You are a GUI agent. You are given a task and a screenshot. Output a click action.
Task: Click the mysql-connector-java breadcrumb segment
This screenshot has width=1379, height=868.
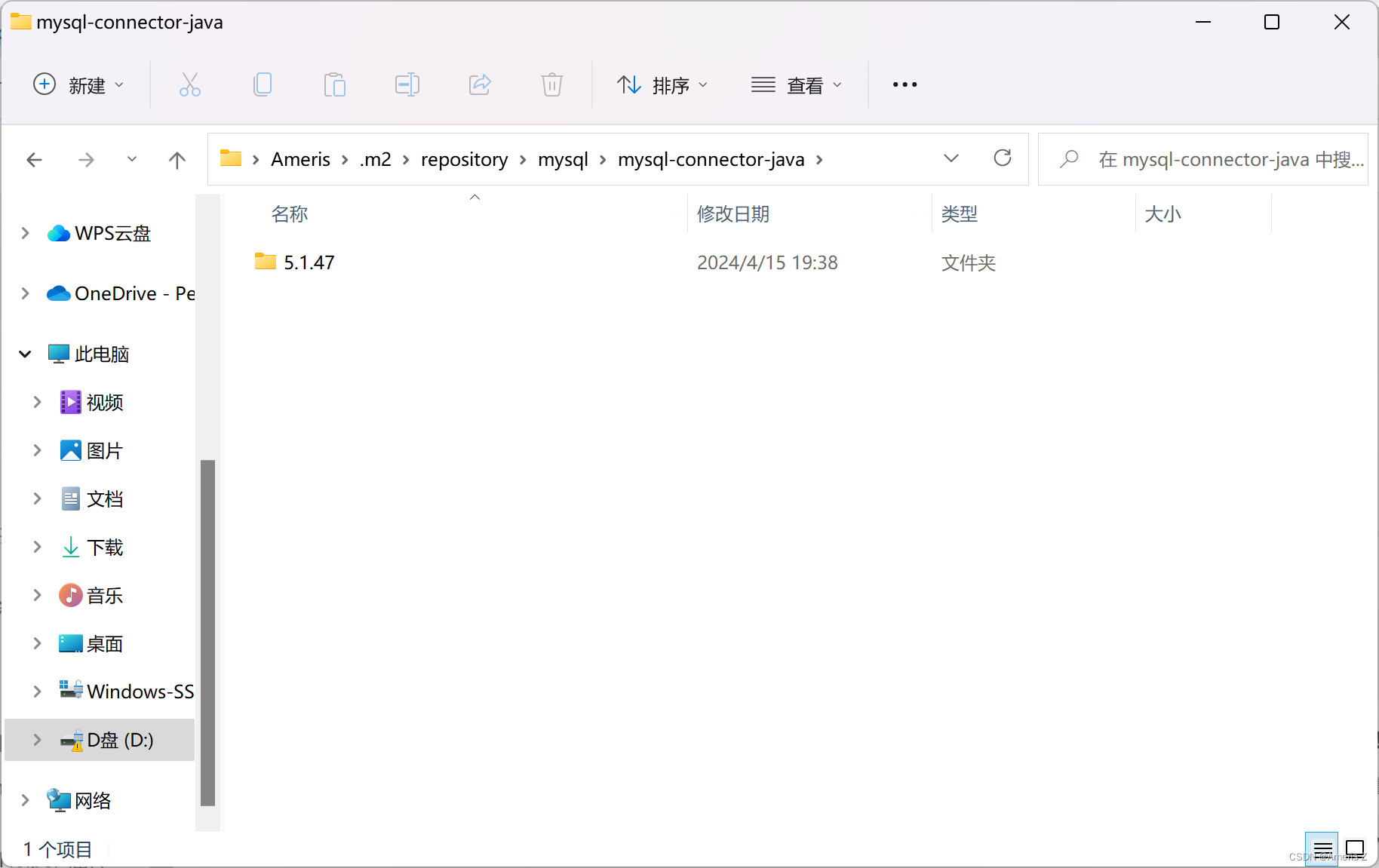[x=711, y=159]
